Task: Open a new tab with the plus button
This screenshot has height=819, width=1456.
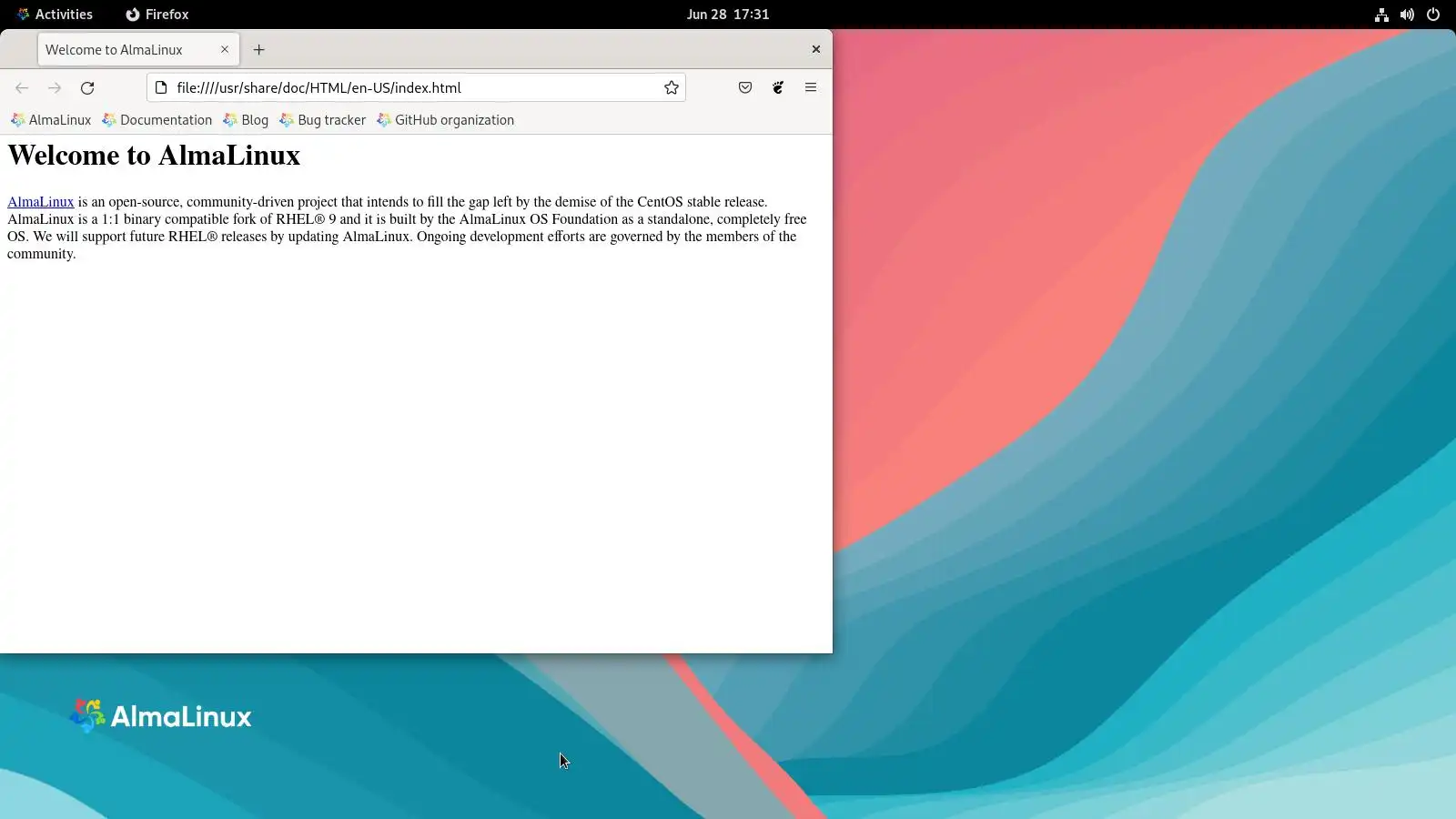Action: (259, 50)
